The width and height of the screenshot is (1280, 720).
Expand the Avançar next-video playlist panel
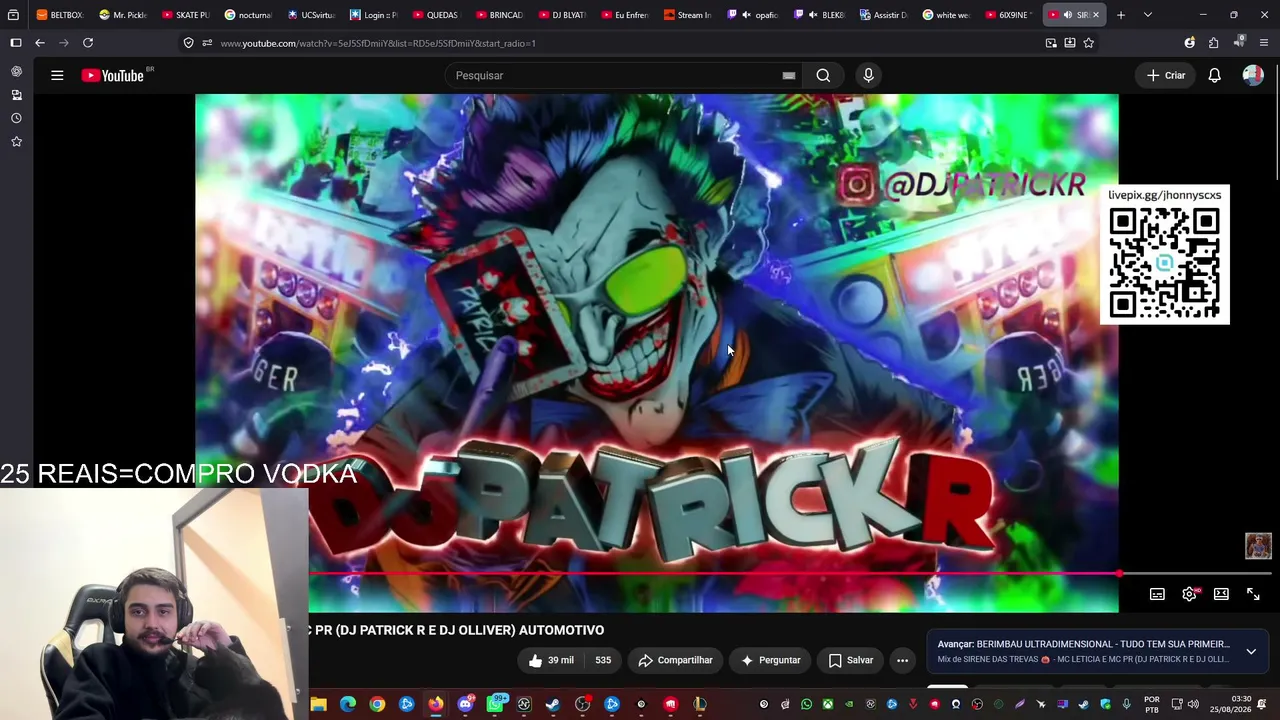tap(1251, 652)
